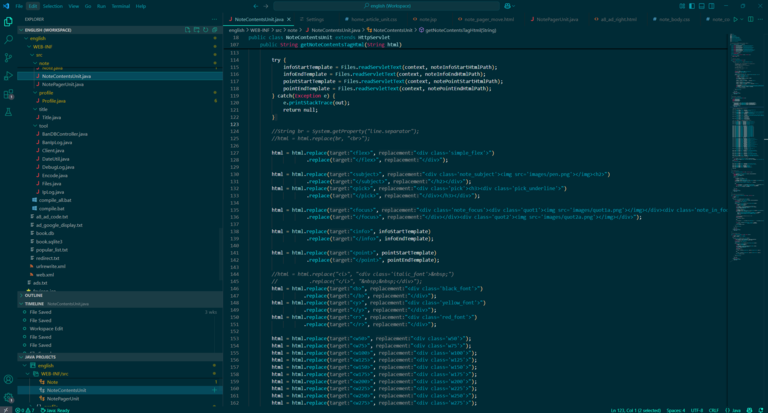This screenshot has width=768, height=413.
Task: Open the Manage gear icon
Action: pos(8,398)
